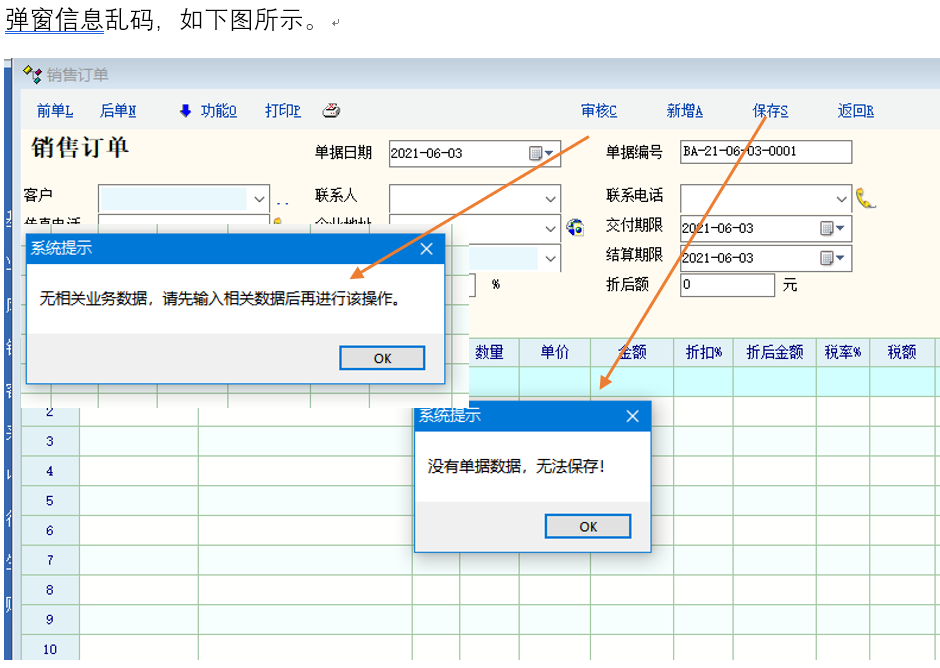Click 后单 in the toolbar

pos(118,111)
